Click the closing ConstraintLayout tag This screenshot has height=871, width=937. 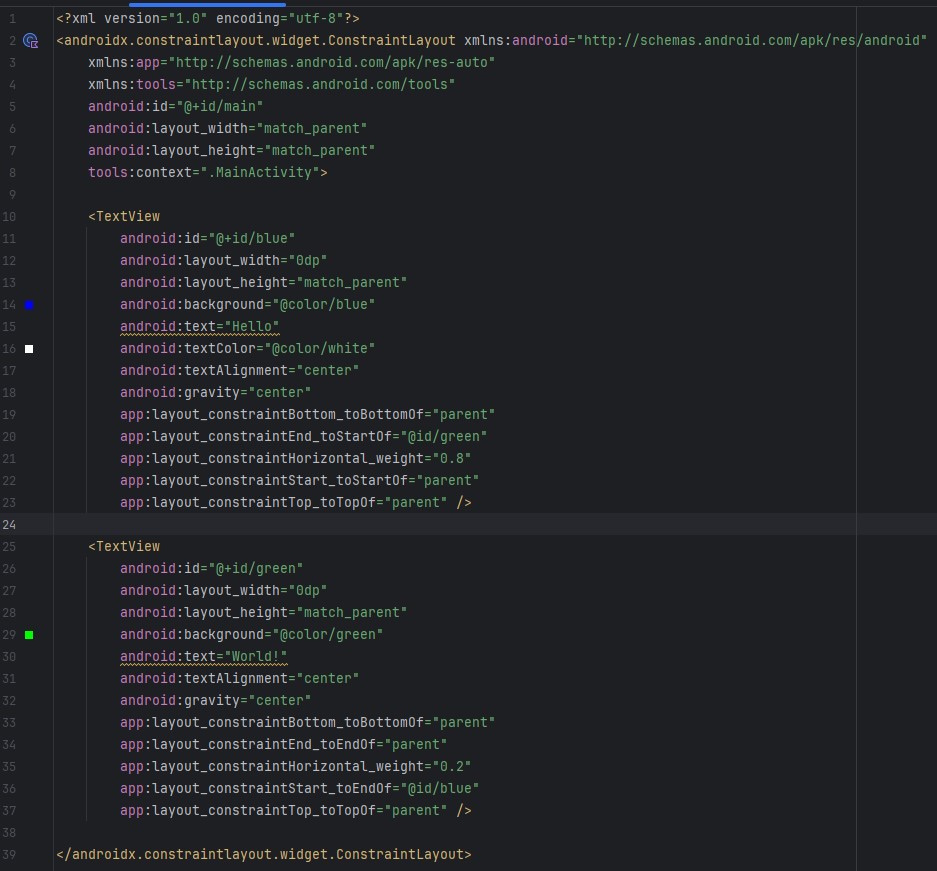click(x=264, y=855)
